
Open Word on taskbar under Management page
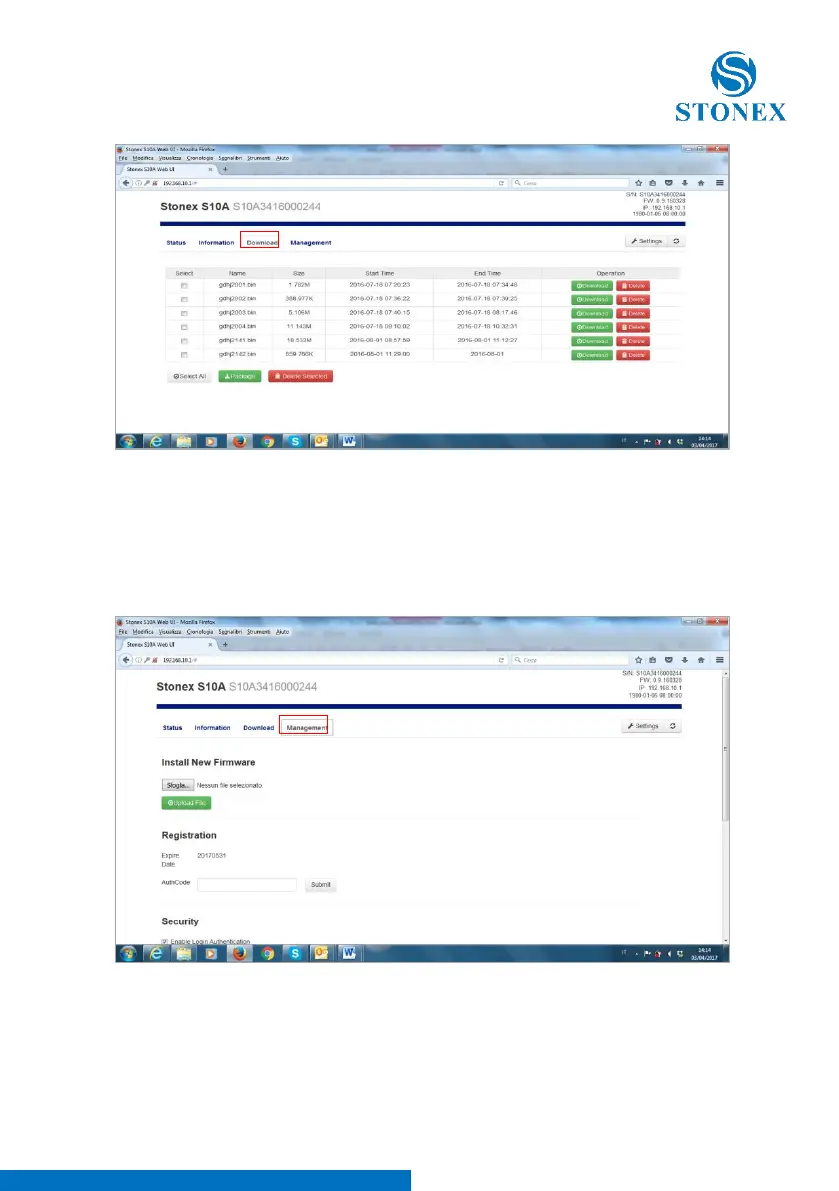point(349,953)
